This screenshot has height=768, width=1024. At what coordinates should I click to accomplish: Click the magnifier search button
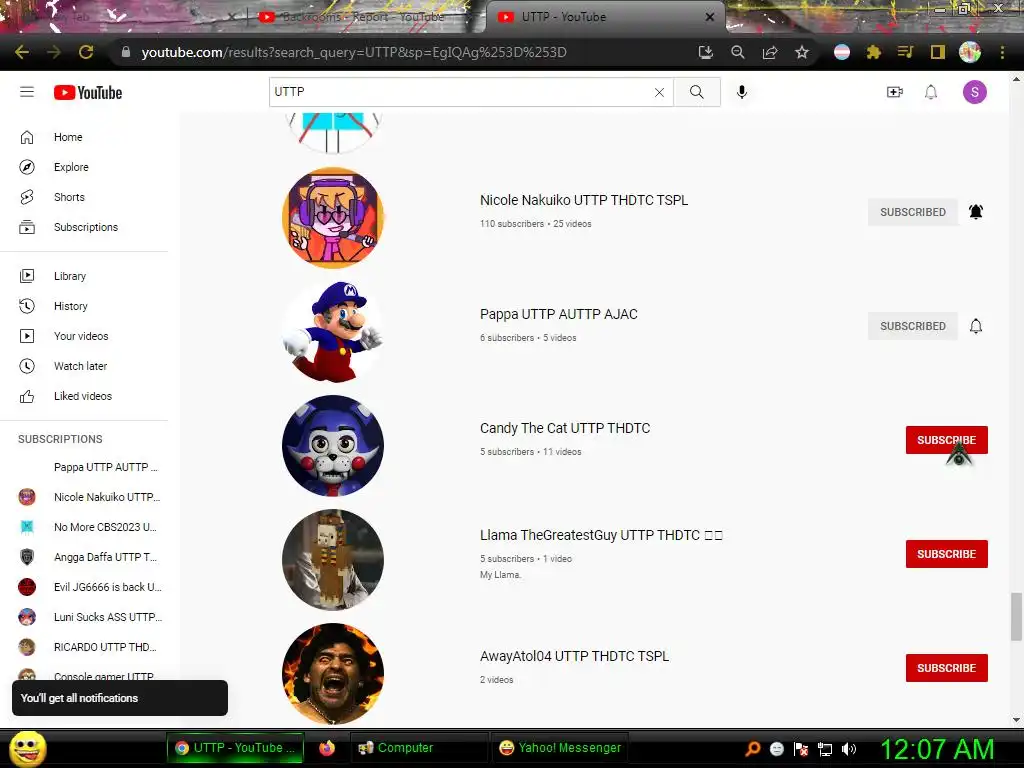pos(697,92)
